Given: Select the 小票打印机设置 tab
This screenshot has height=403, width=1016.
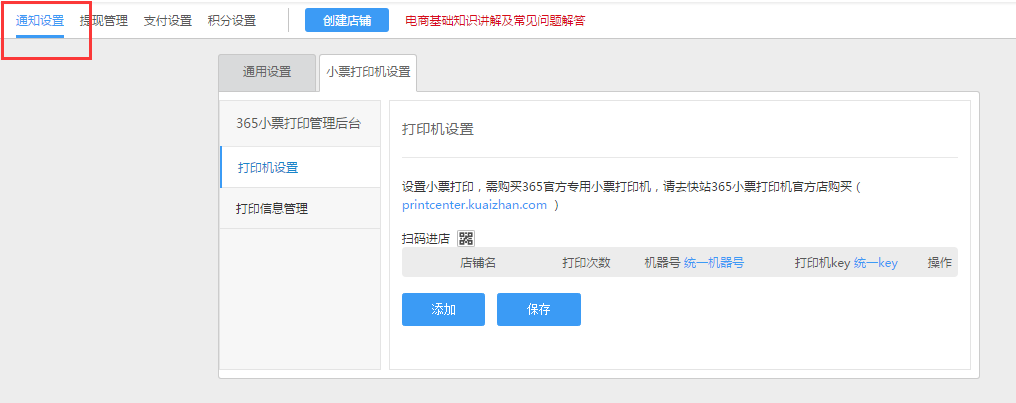Looking at the screenshot, I should (368, 72).
